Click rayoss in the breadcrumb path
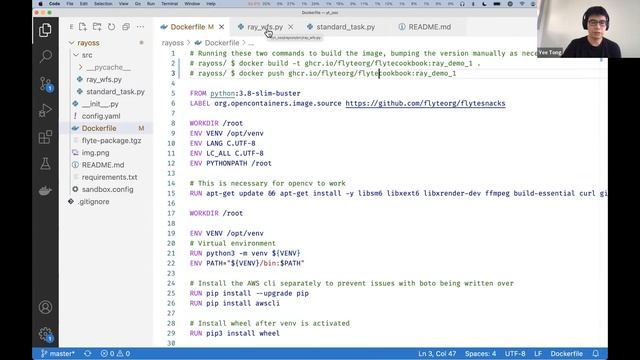 pyautogui.click(x=173, y=43)
